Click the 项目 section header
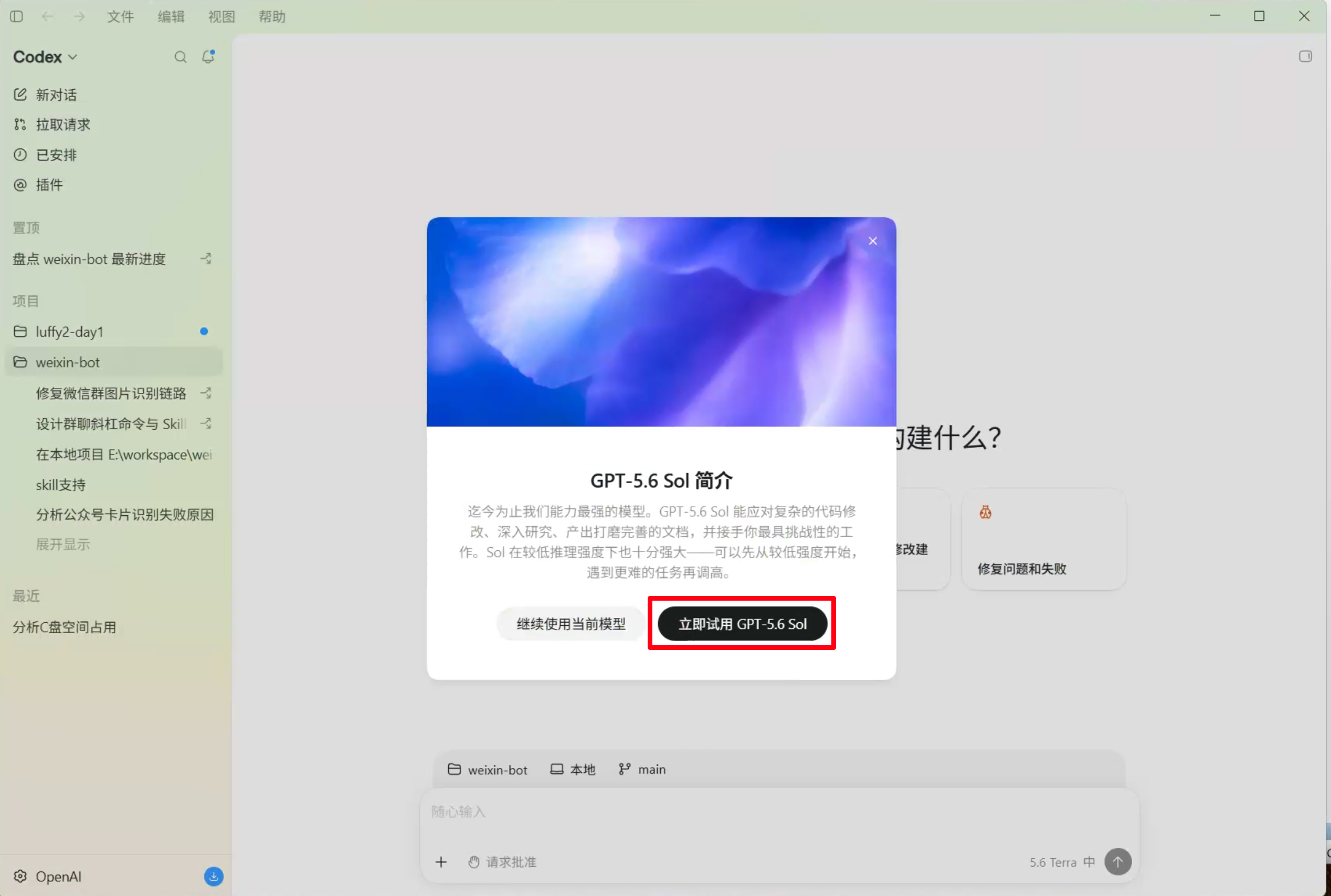Viewport: 1331px width, 896px height. pos(26,301)
